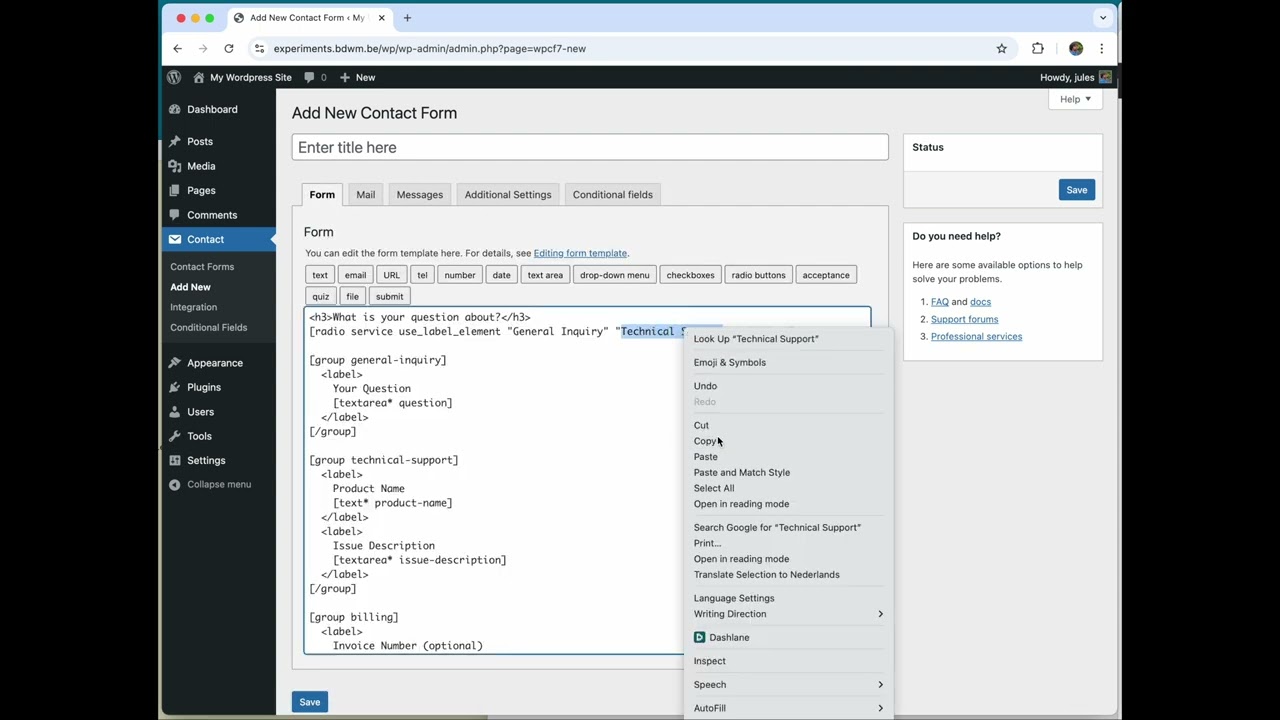
Task: Insert a checkboxes form-tag
Action: 690,275
